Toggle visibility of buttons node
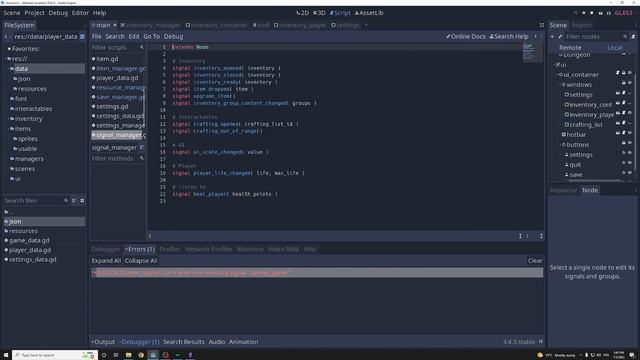The height and width of the screenshot is (360, 640). (x=630, y=143)
